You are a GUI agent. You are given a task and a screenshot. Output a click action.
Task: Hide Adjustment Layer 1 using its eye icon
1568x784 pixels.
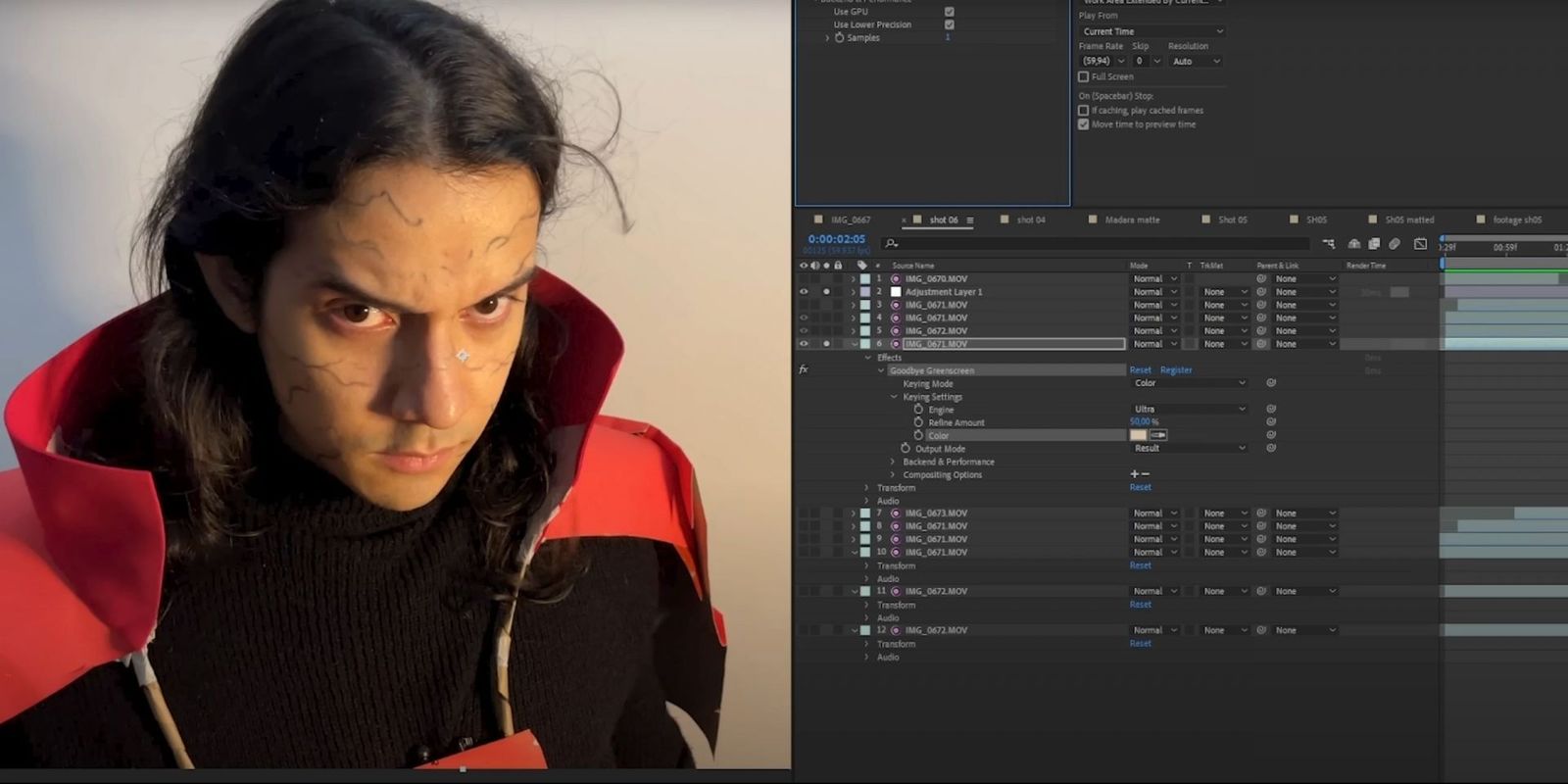point(804,292)
